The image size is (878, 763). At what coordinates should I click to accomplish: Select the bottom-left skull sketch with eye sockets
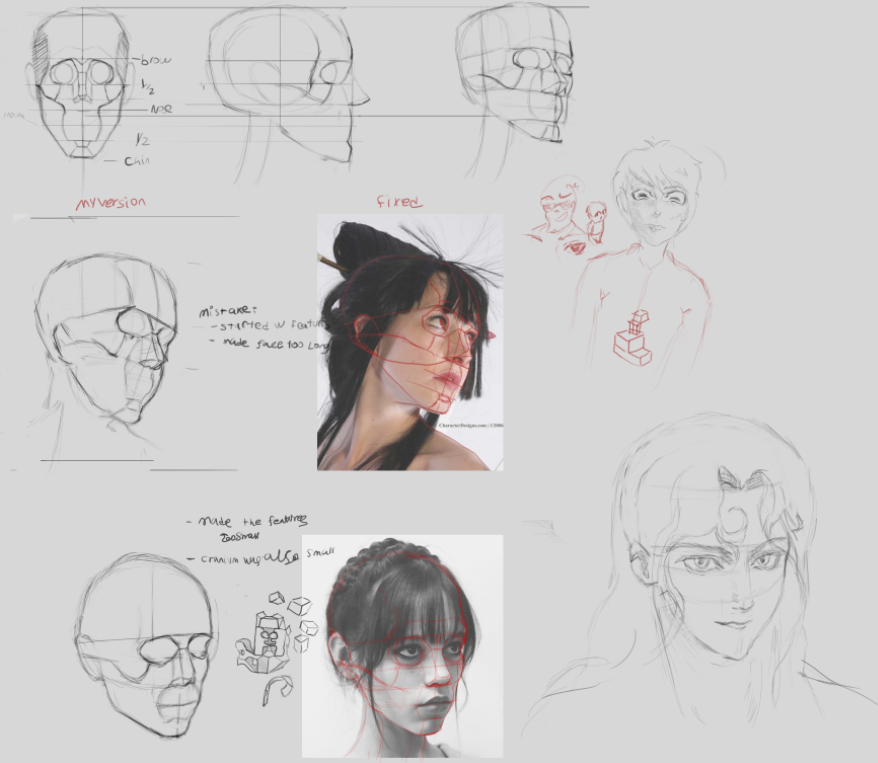tap(144, 645)
